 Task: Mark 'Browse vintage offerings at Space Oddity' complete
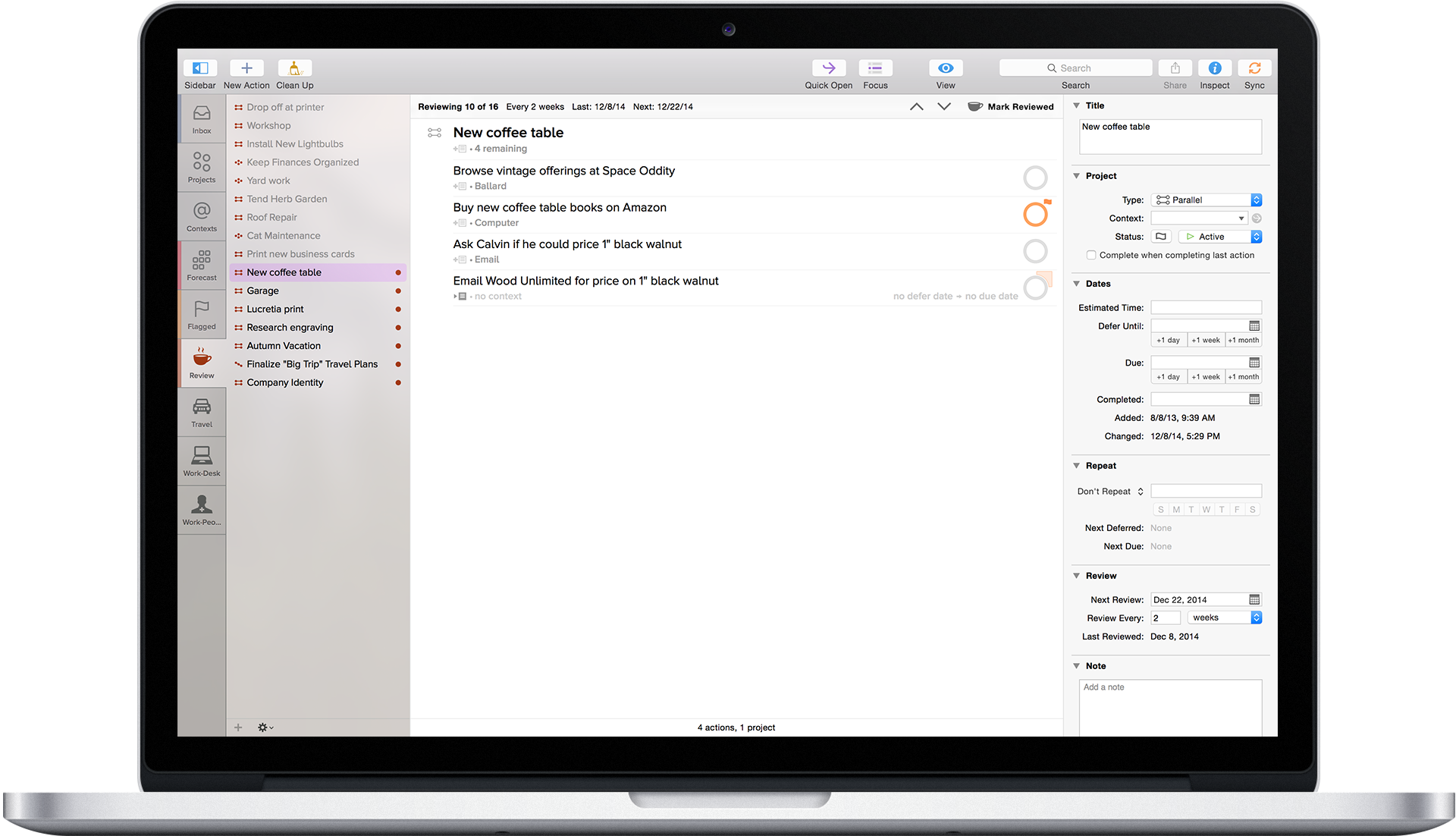click(1035, 178)
